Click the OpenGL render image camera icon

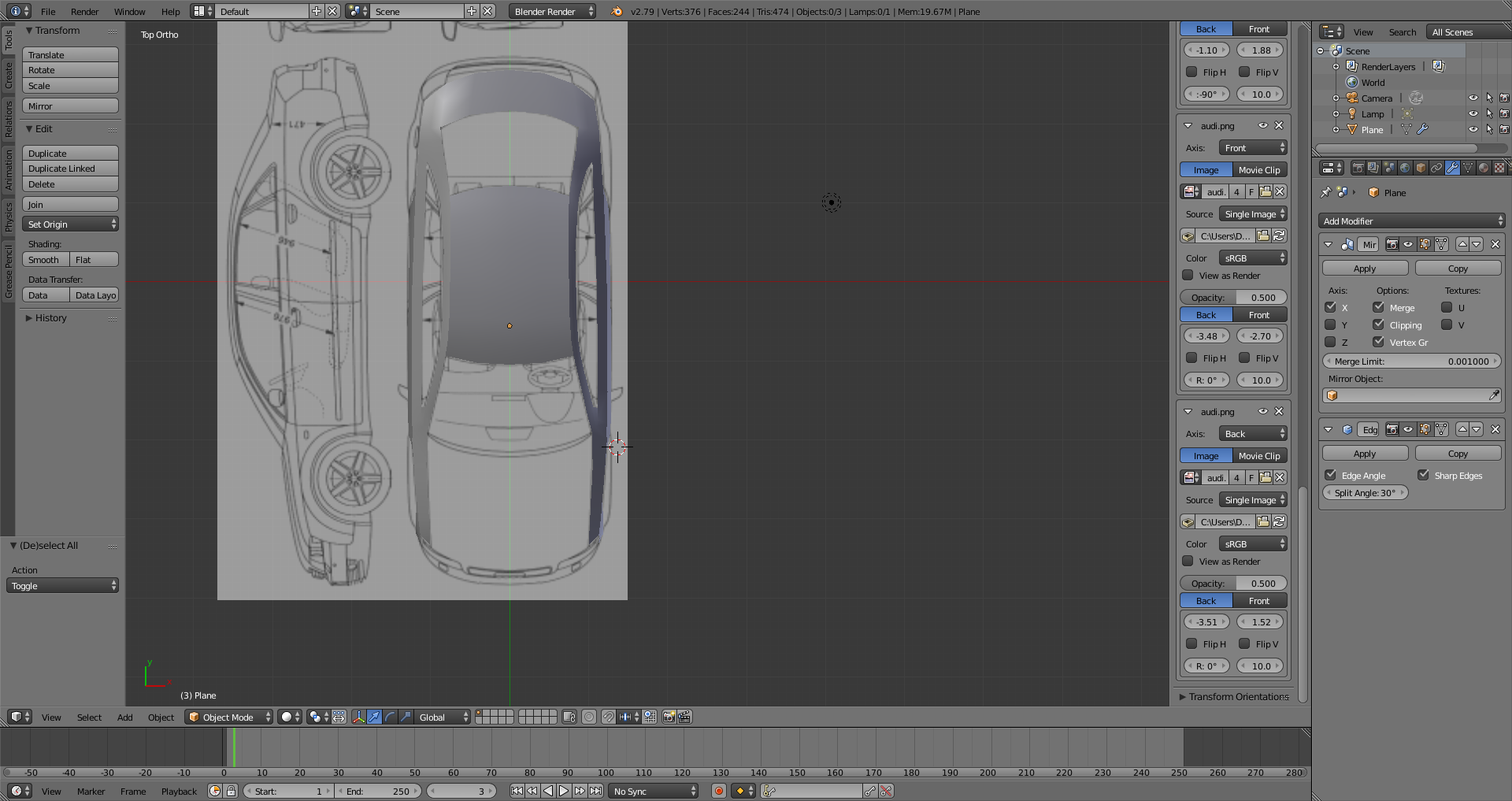[669, 717]
